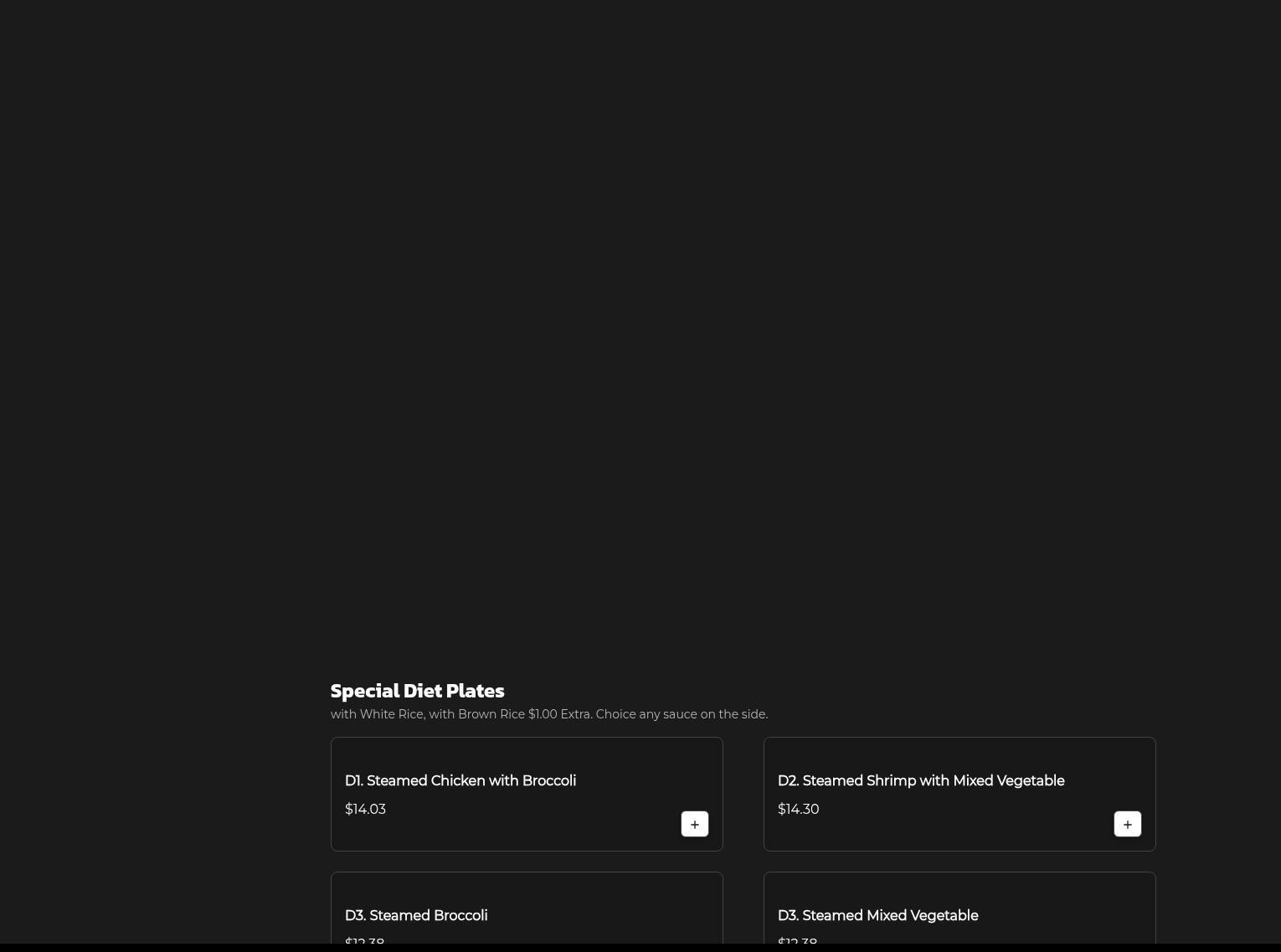The width and height of the screenshot is (1281, 952).
Task: Click the Special Diet Plates heading
Action: point(417,690)
